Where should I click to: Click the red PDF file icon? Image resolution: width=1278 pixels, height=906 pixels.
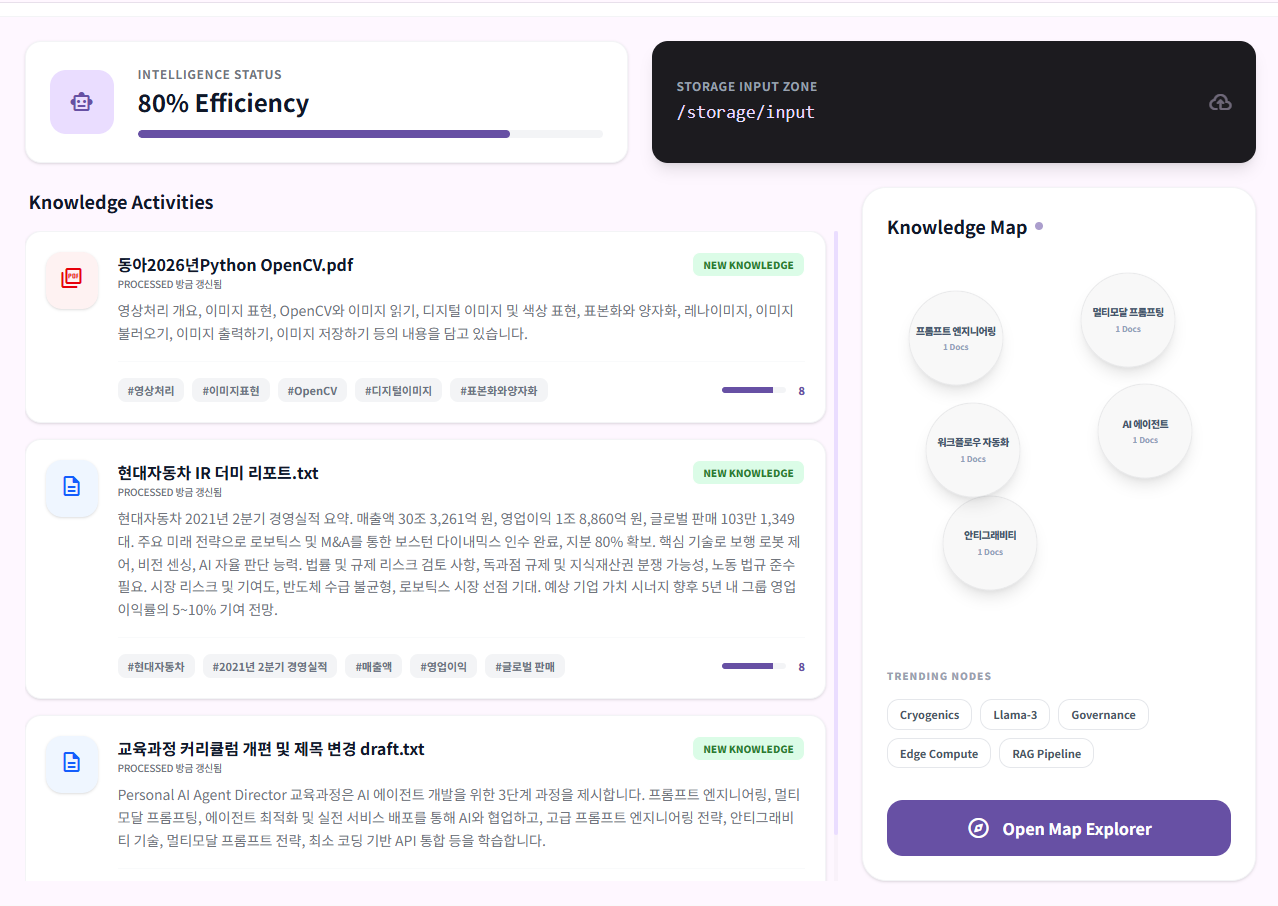[x=72, y=279]
